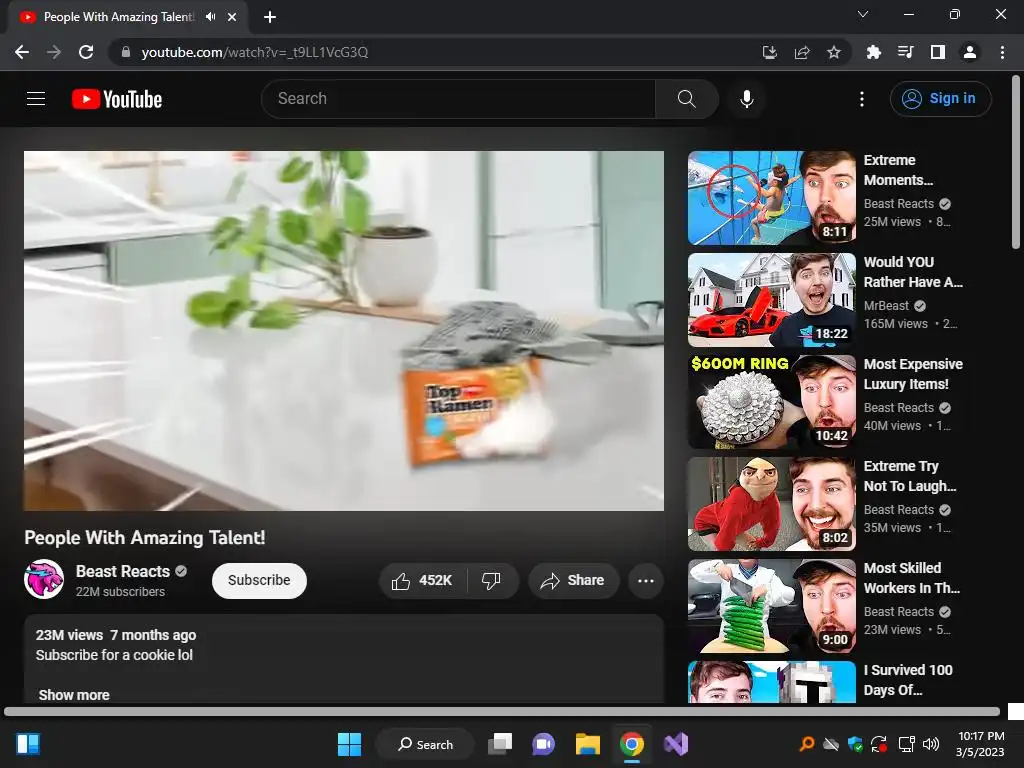Click the horizontal scrollbar at bottom
This screenshot has width=1024, height=768.
click(502, 711)
